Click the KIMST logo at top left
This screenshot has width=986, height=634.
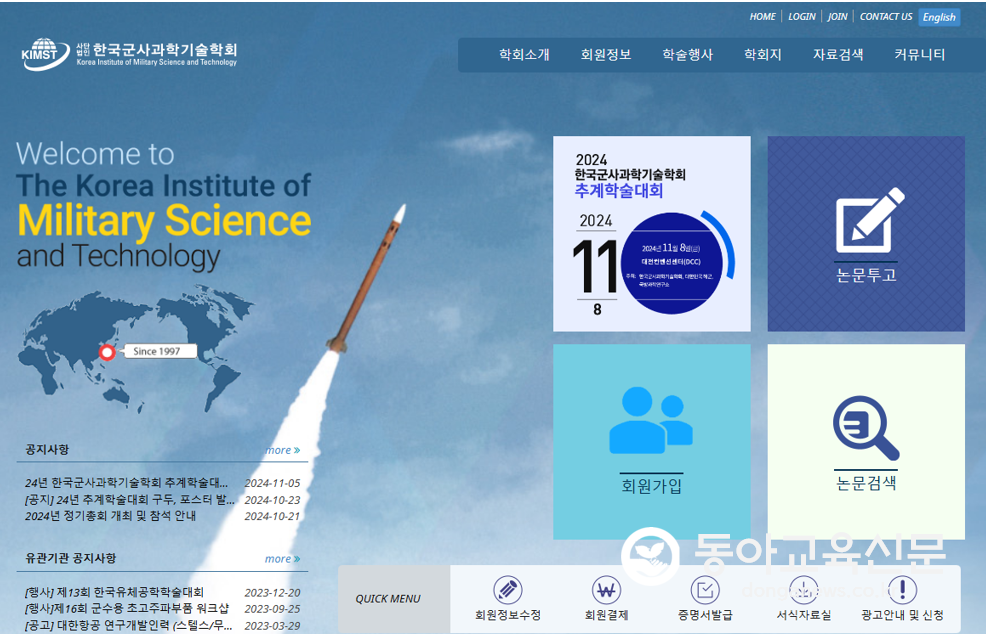point(129,54)
